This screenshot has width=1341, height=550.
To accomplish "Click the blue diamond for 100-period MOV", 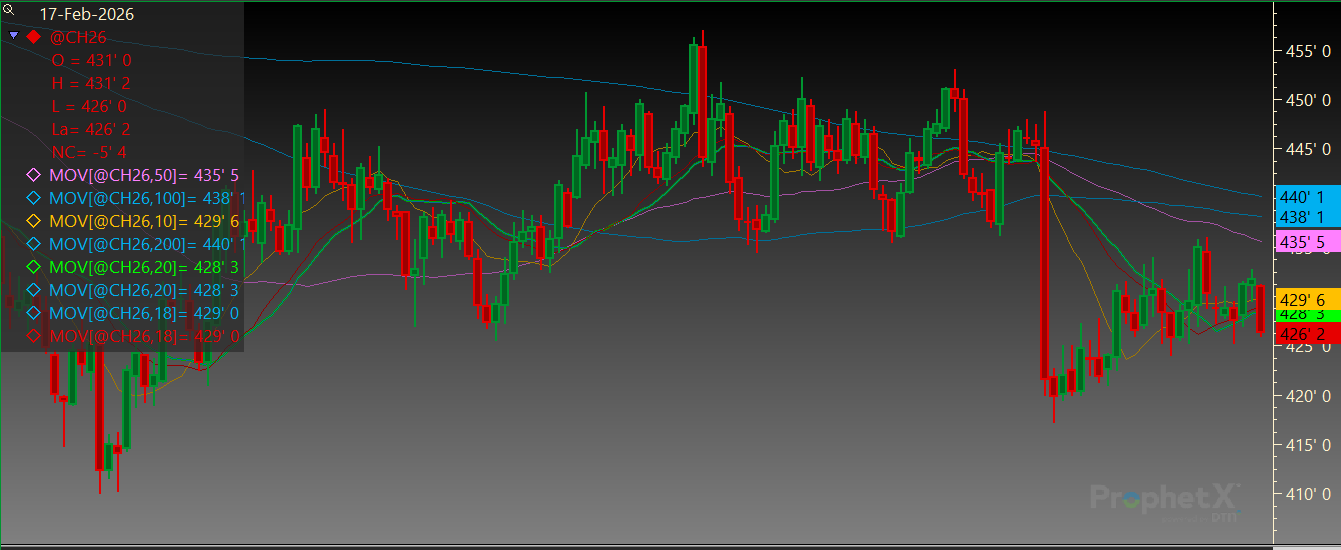I will pyautogui.click(x=33, y=198).
